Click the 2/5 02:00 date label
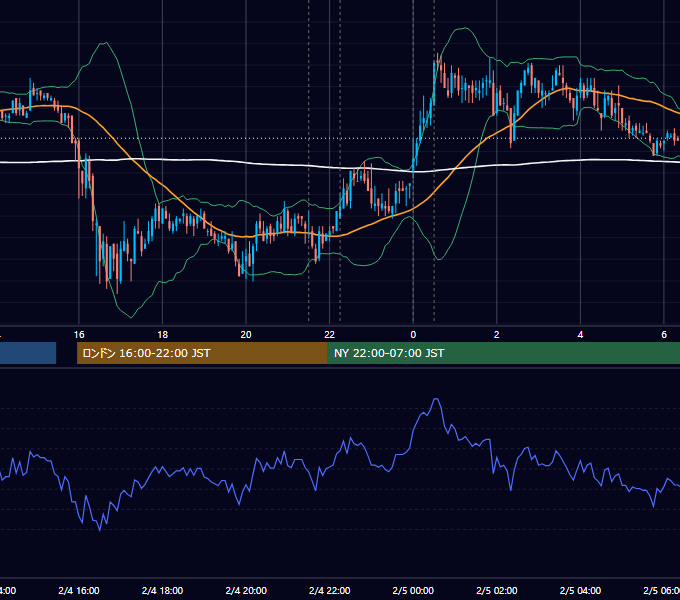 pyautogui.click(x=497, y=590)
